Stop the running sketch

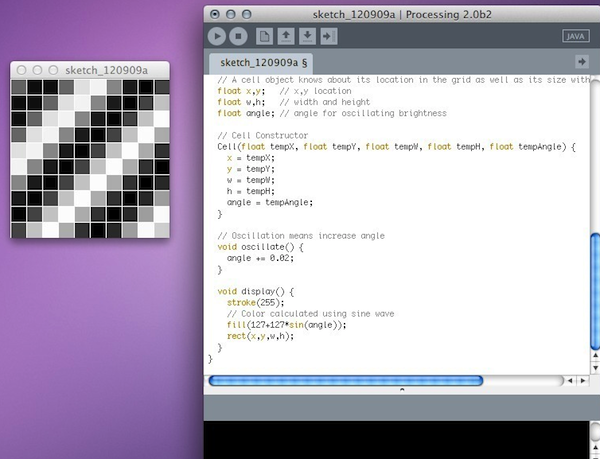point(238,36)
